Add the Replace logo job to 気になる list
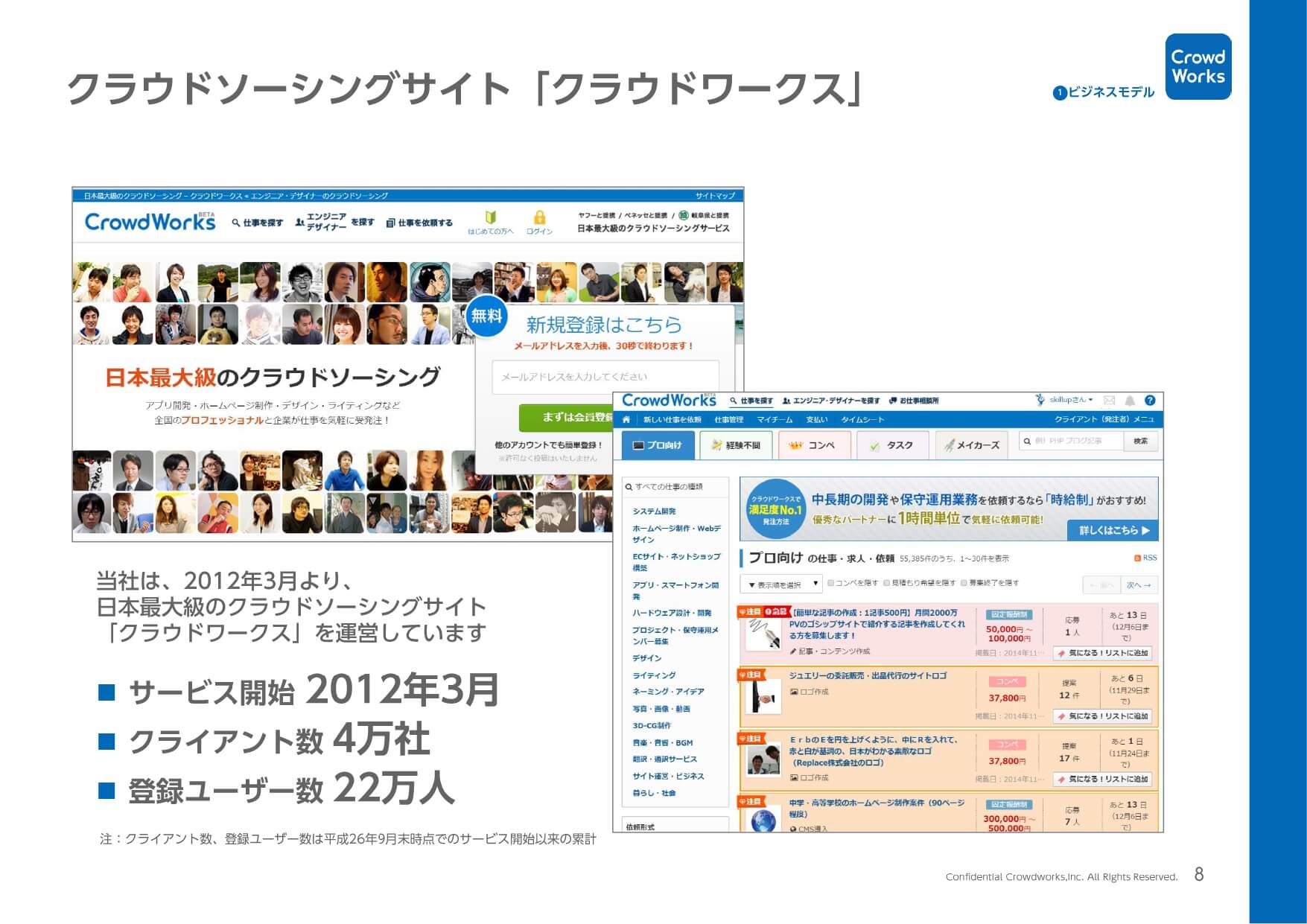The image size is (1307, 924). (x=1103, y=779)
